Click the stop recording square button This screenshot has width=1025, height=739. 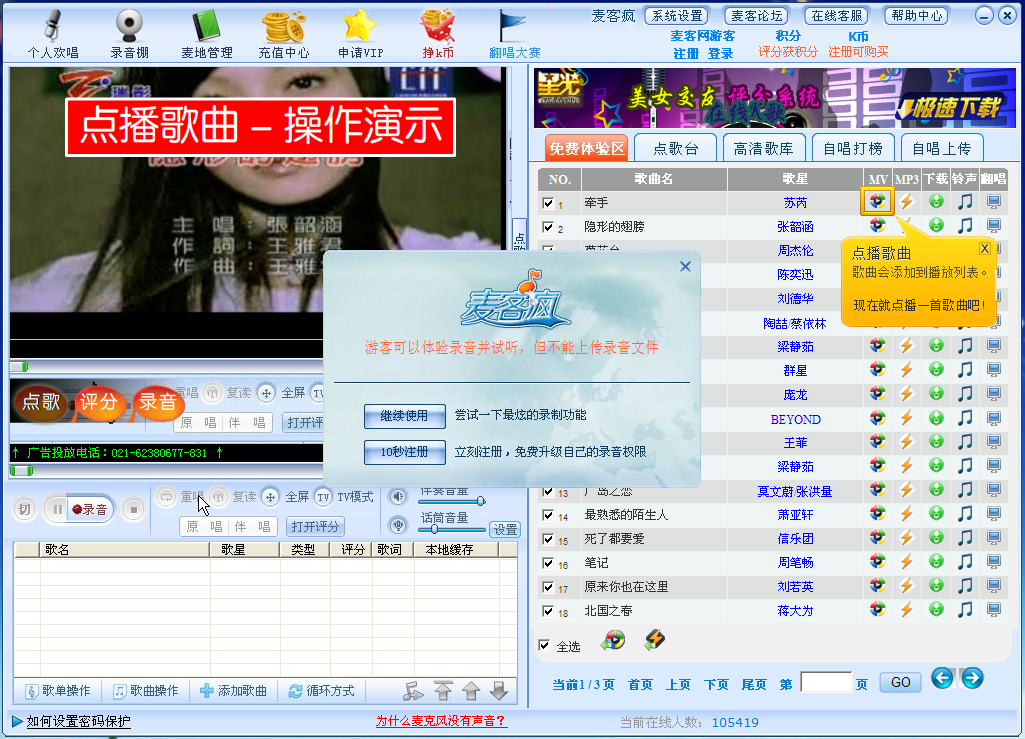click(133, 509)
